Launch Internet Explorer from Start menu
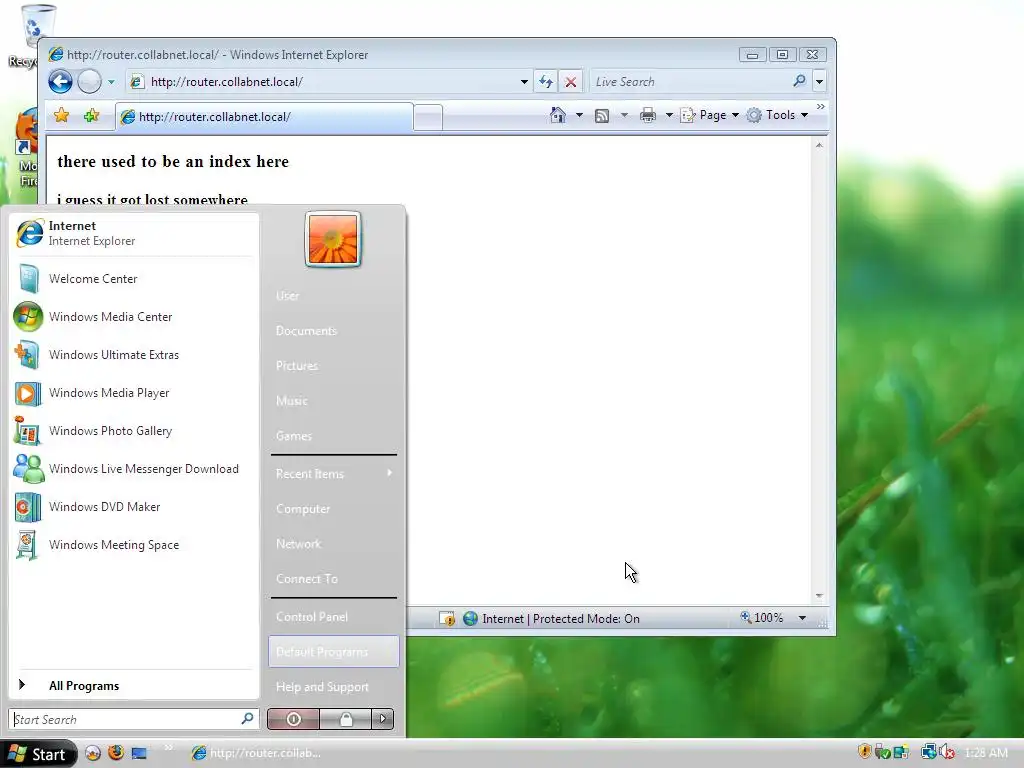Screen dimensions: 1024x768 [x=134, y=233]
